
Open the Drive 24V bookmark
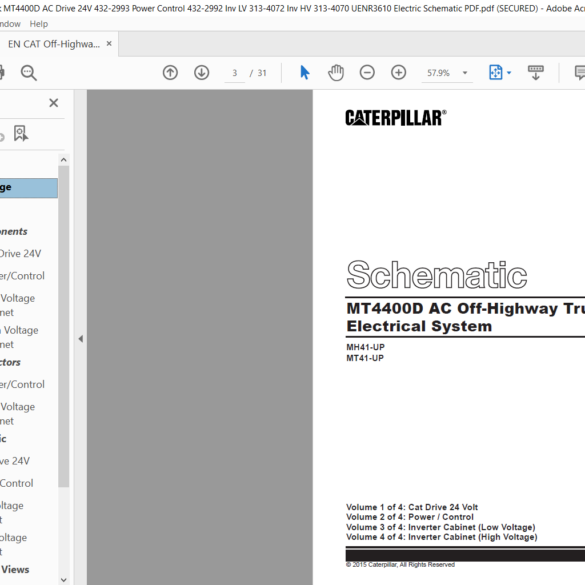point(21,253)
